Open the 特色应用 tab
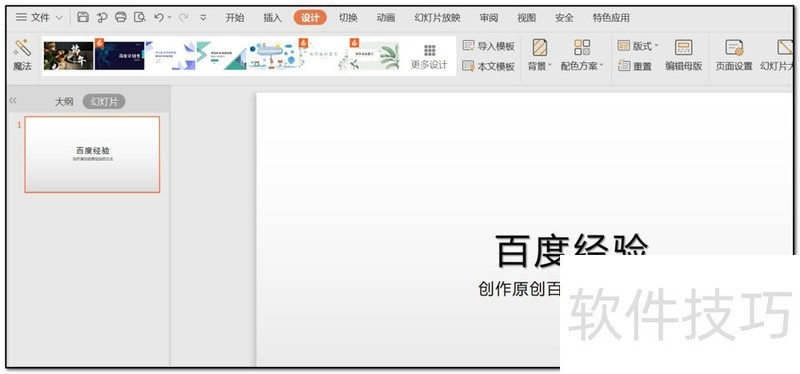Image resolution: width=800 pixels, height=374 pixels. pyautogui.click(x=611, y=18)
